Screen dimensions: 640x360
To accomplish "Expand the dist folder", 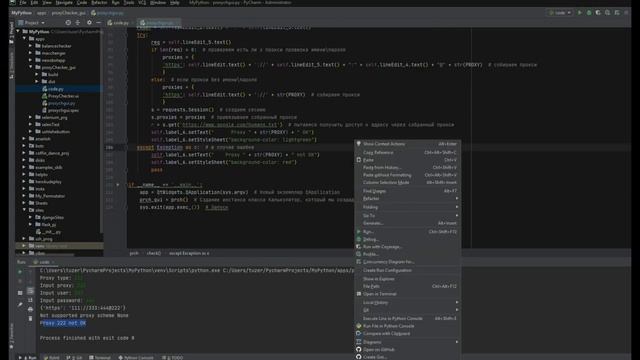I will tap(37, 82).
